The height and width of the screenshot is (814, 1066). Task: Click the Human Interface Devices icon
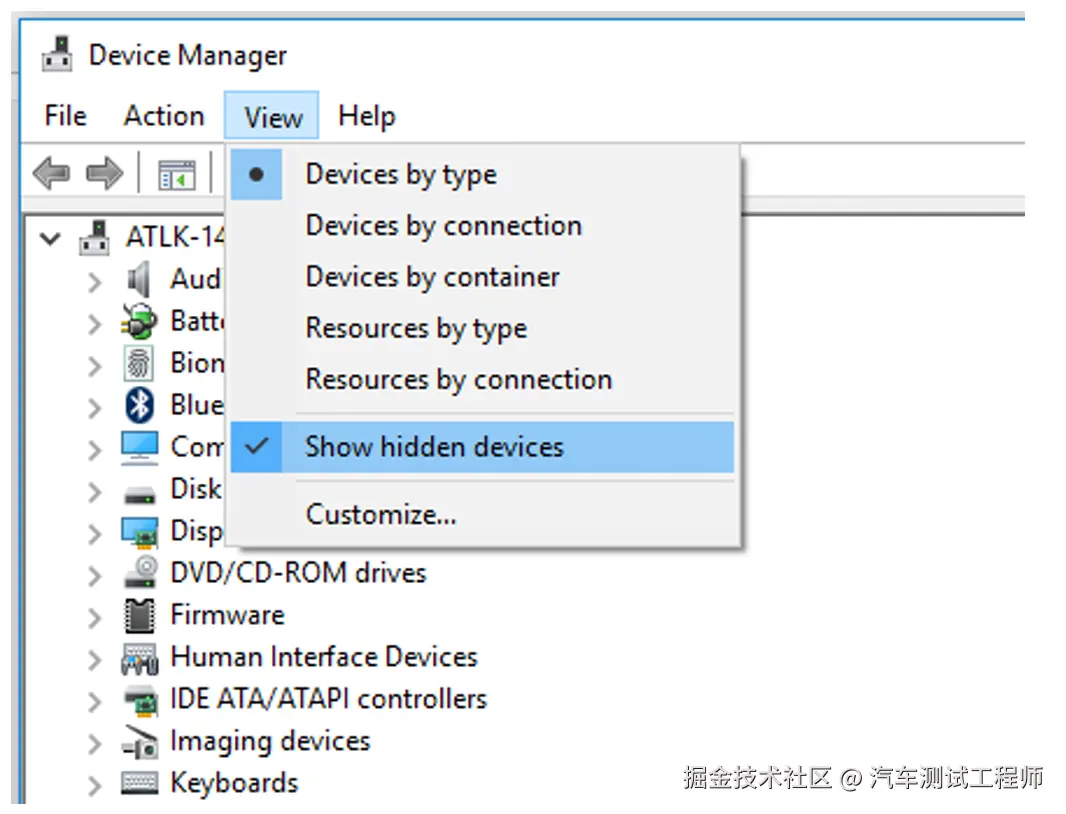[x=140, y=658]
